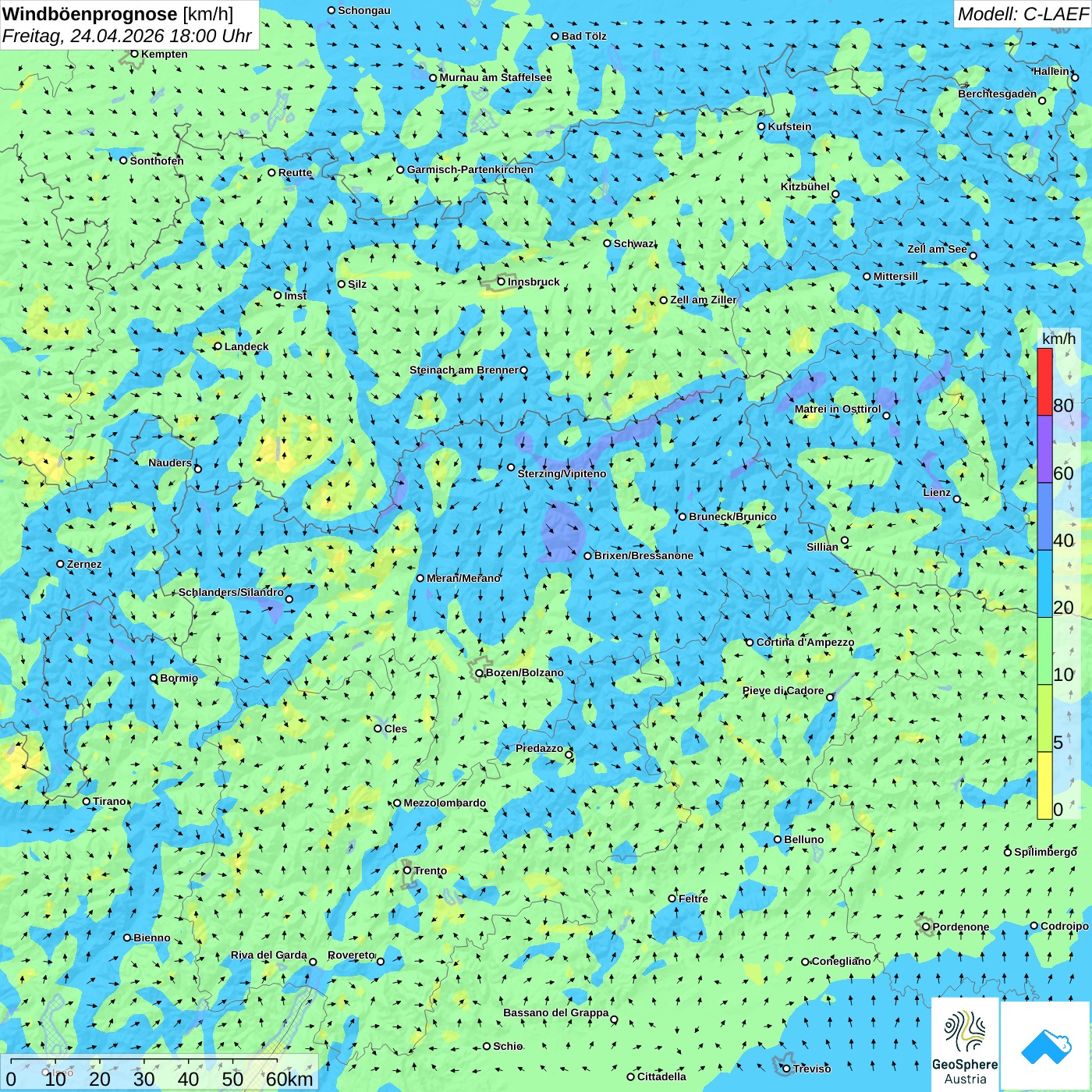Click the Garmisch-Partenkirchen label

[470, 169]
